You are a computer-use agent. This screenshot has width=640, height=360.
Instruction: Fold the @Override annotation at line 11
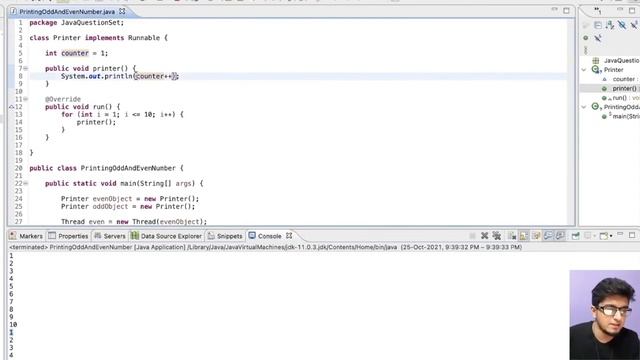click(x=26, y=99)
